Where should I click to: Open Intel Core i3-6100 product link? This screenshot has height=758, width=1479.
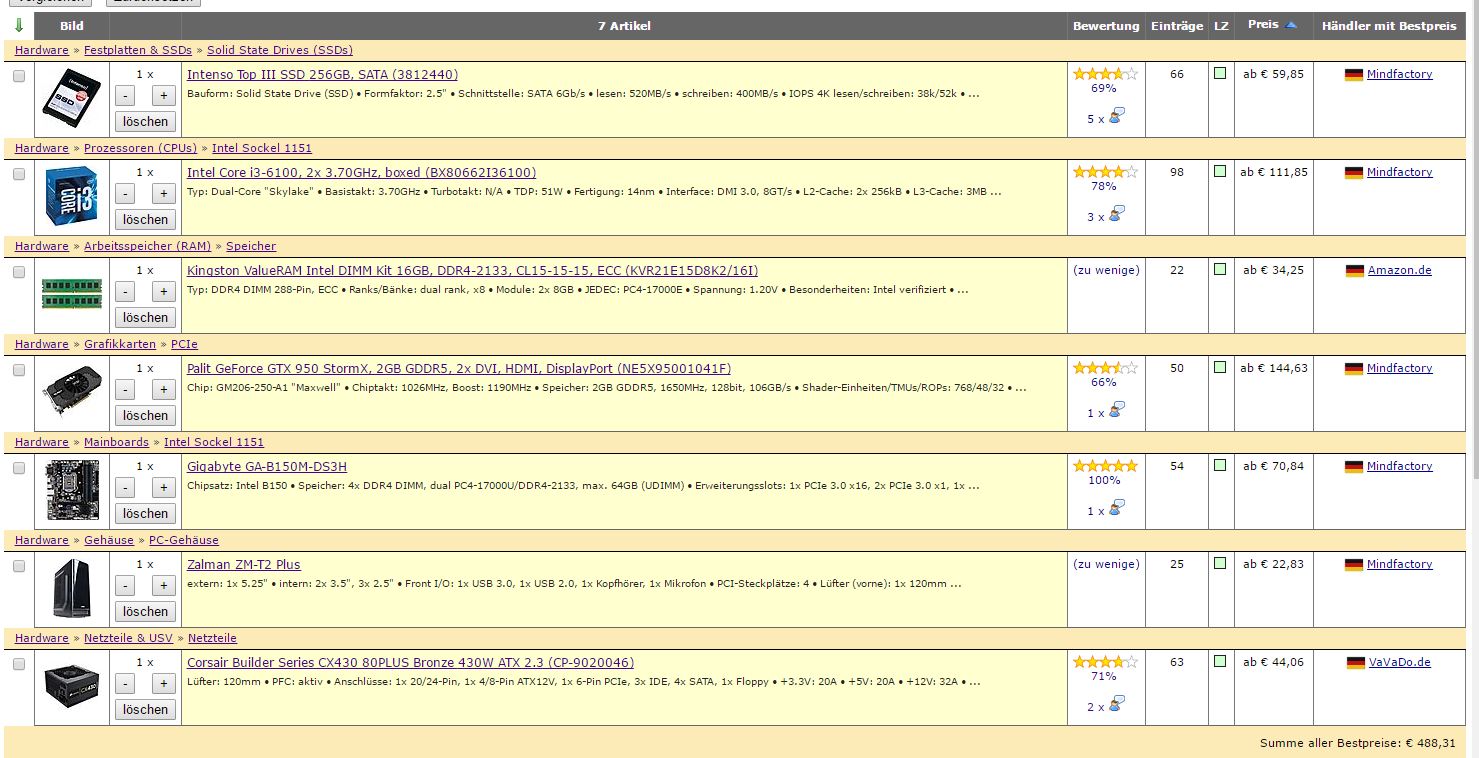pos(361,172)
